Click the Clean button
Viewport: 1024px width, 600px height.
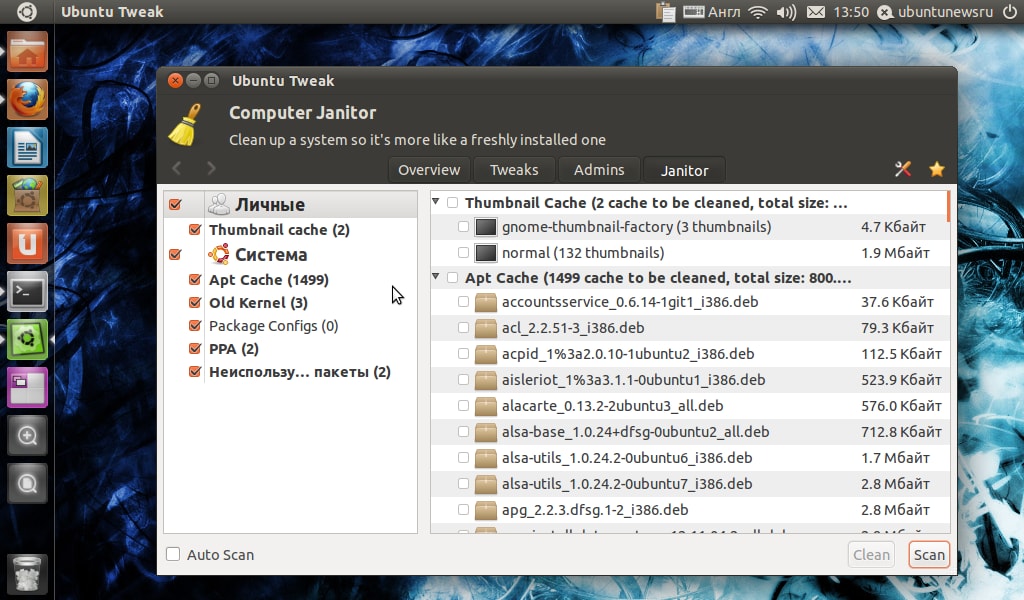click(x=871, y=554)
